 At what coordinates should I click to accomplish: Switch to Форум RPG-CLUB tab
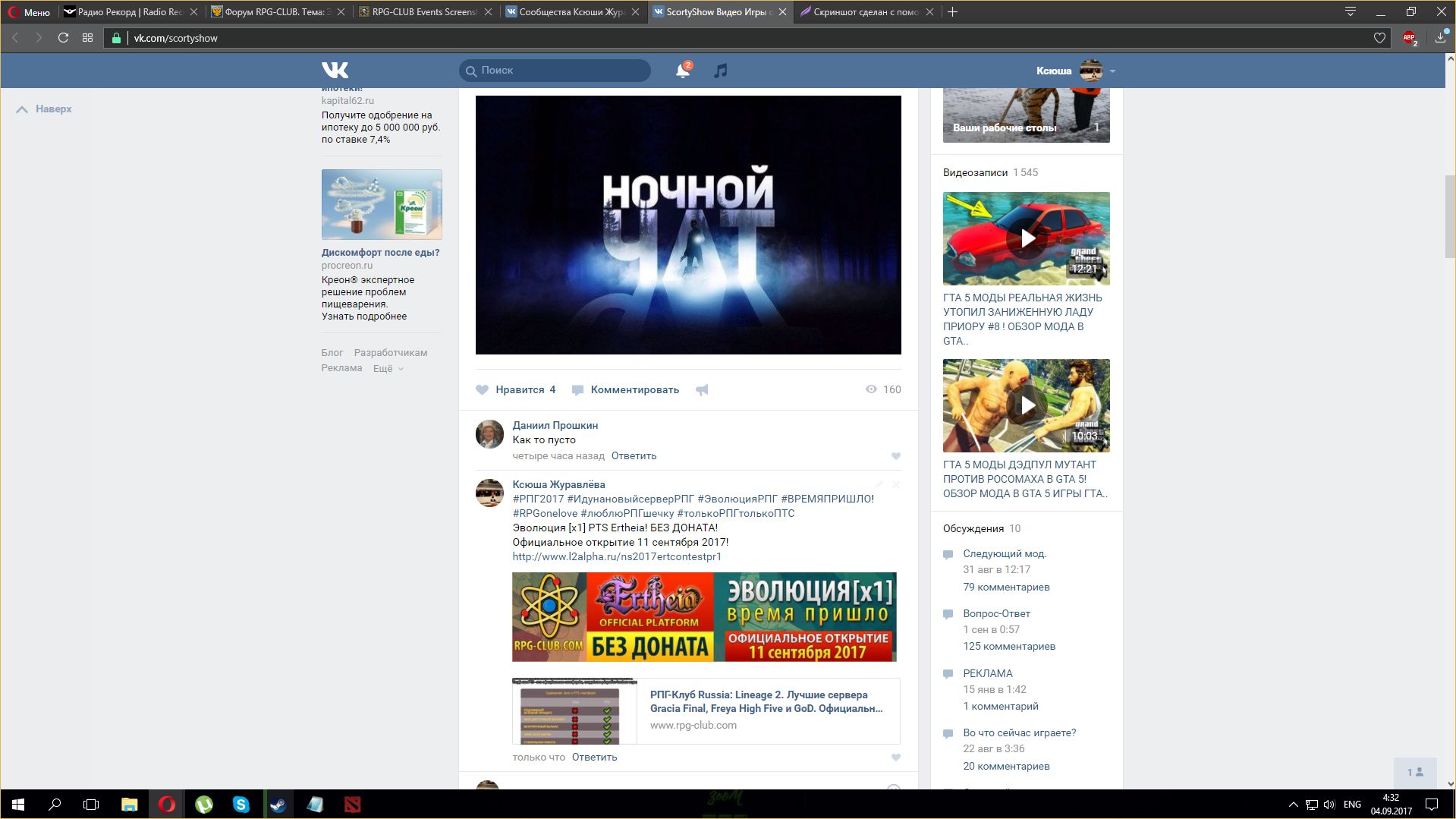pos(278,11)
